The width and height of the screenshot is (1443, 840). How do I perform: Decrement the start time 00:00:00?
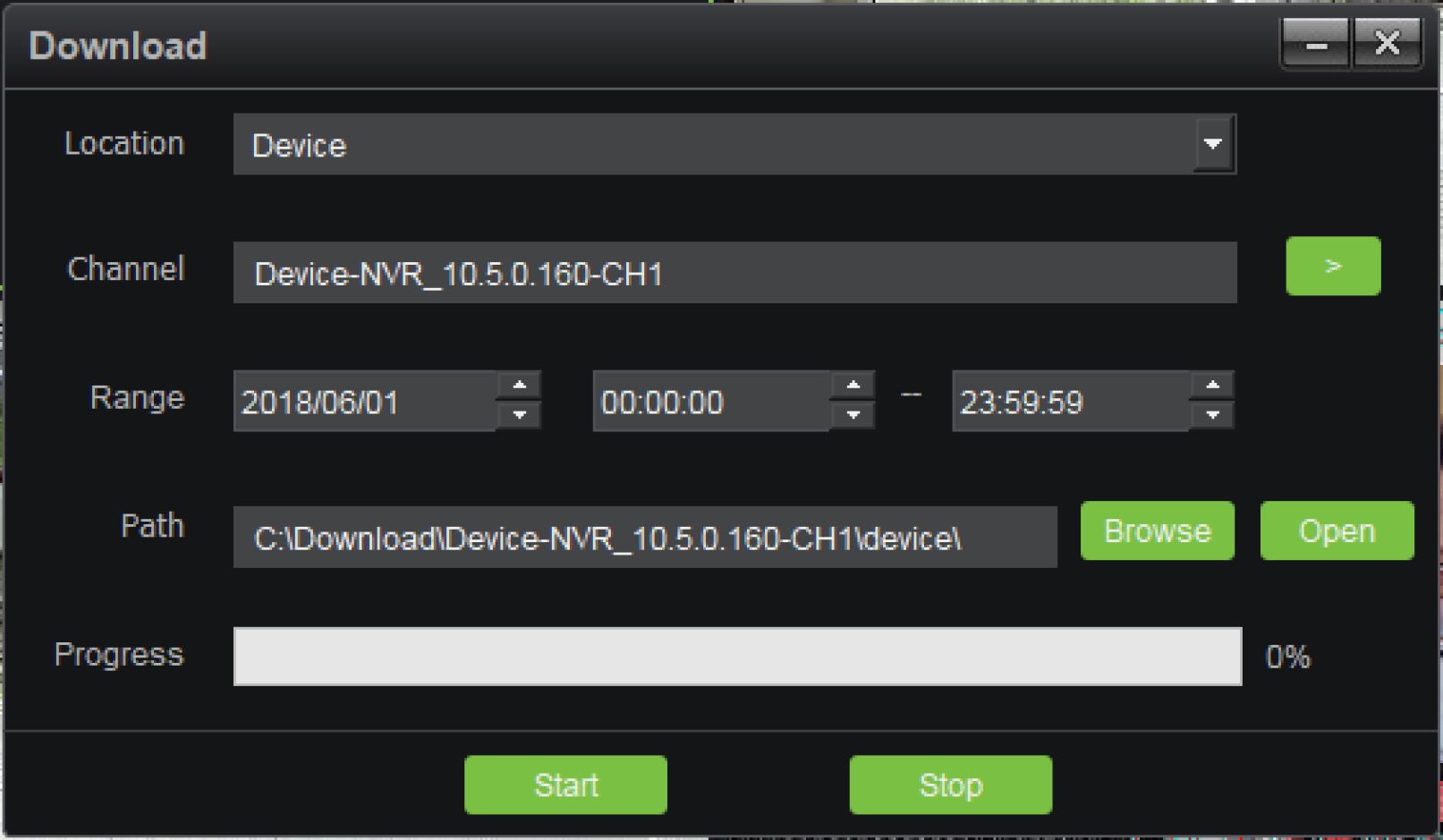click(853, 415)
